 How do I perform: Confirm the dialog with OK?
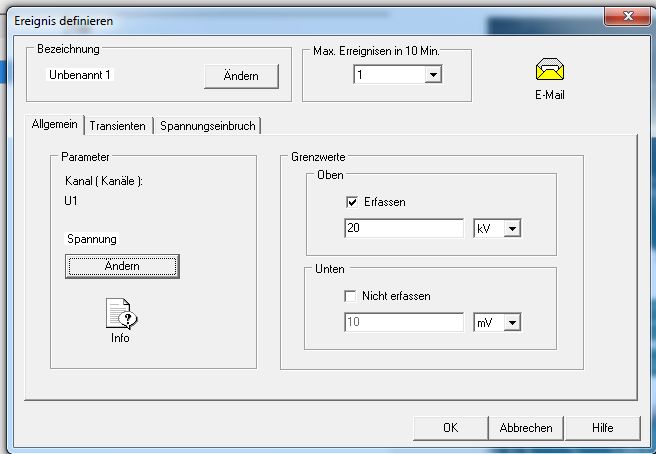coord(450,427)
